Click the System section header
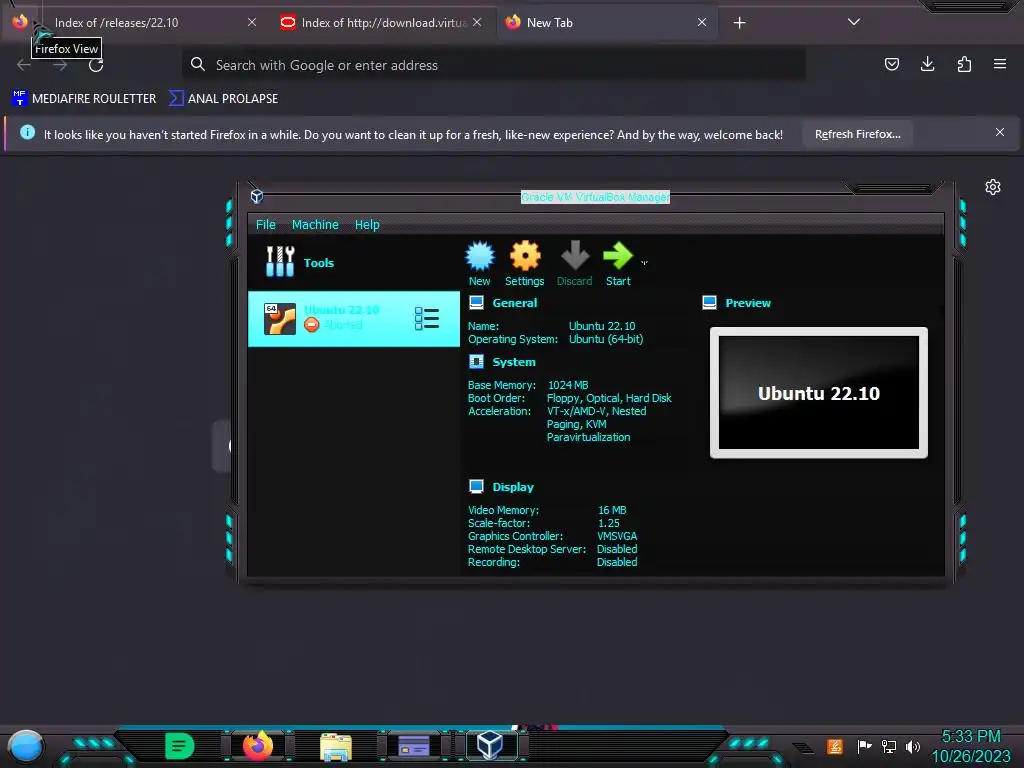This screenshot has height=768, width=1024. click(x=513, y=362)
